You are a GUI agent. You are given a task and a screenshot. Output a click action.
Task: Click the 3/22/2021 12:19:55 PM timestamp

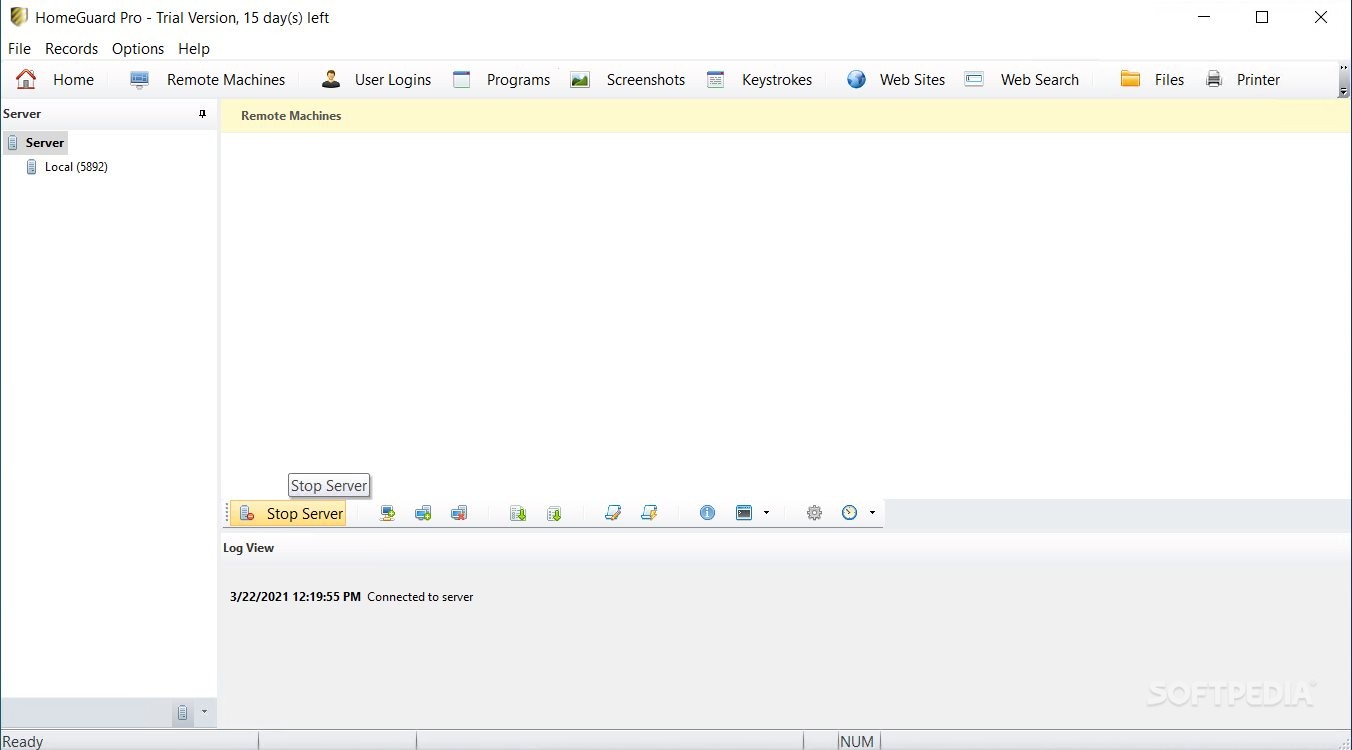[x=295, y=597]
